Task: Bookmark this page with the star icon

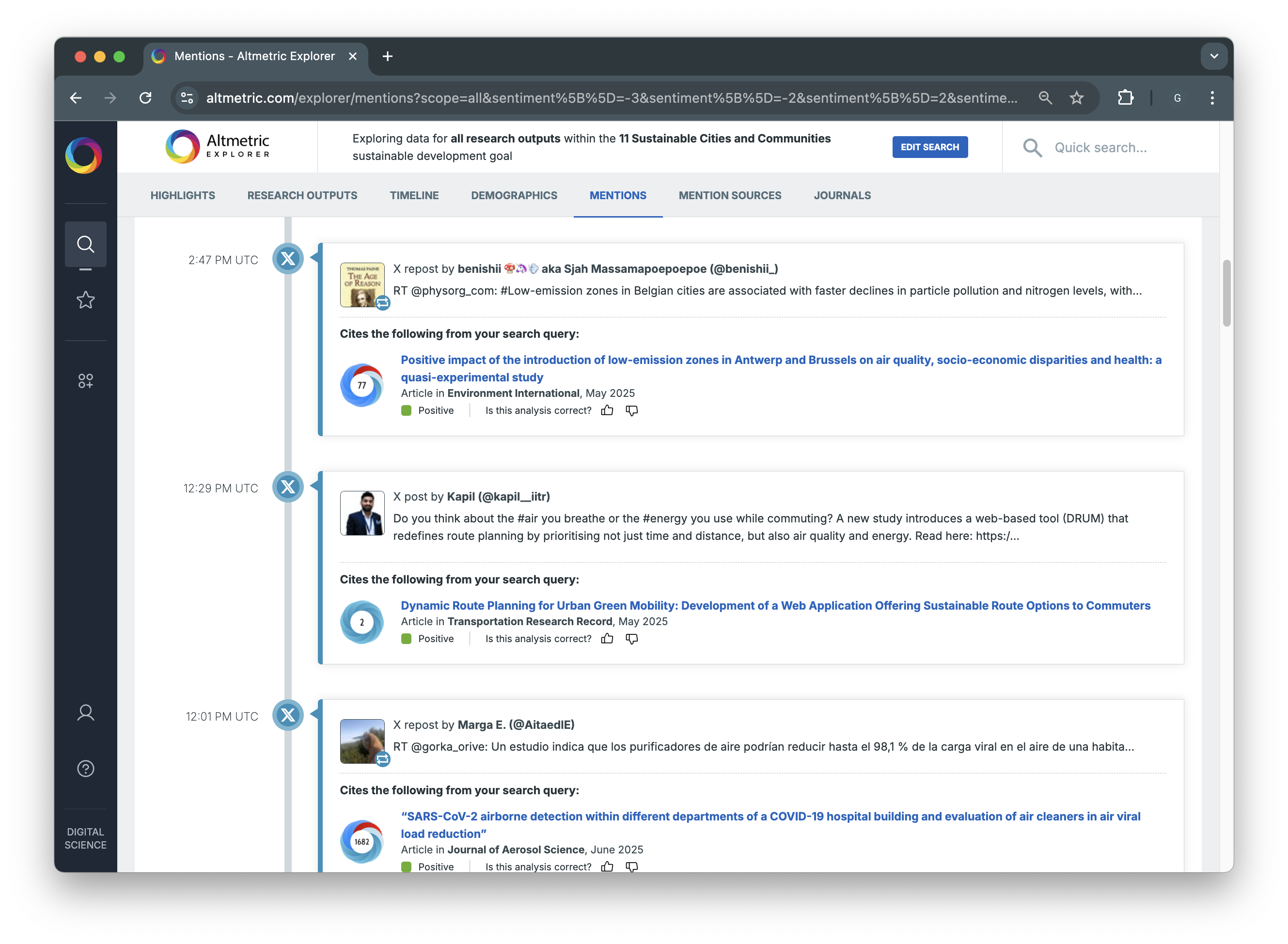Action: click(x=1076, y=98)
